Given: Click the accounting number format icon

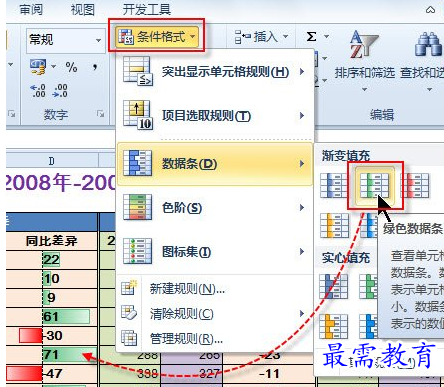Looking at the screenshot, I should (38, 67).
